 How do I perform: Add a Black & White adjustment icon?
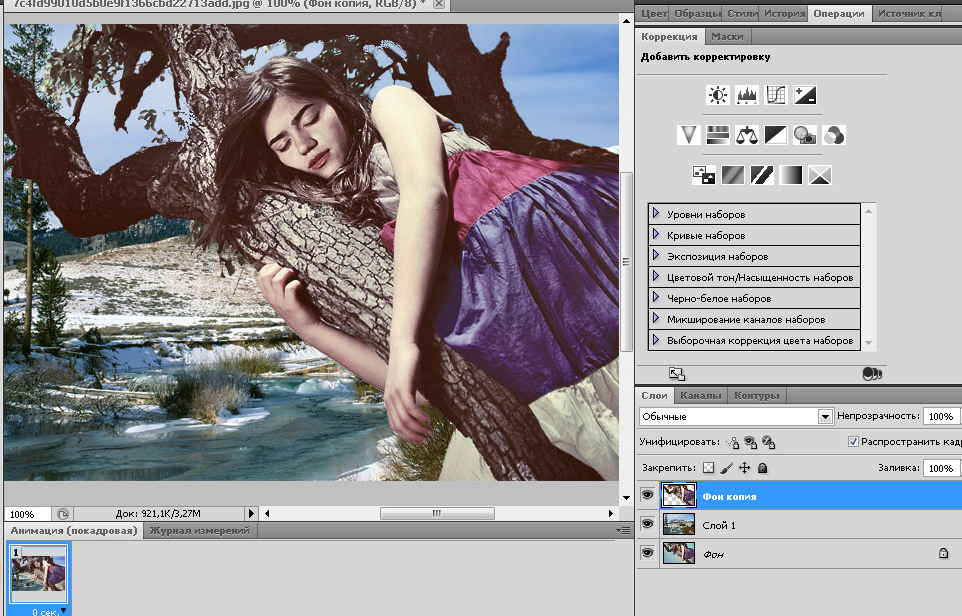tap(776, 135)
